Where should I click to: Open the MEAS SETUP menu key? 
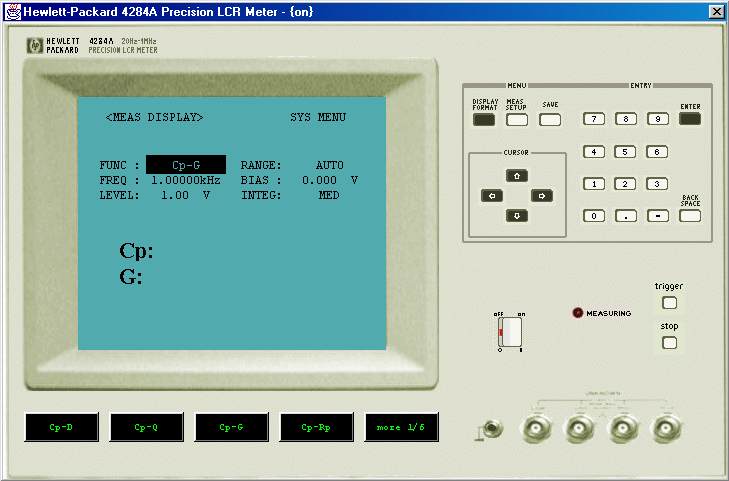pyautogui.click(x=517, y=119)
